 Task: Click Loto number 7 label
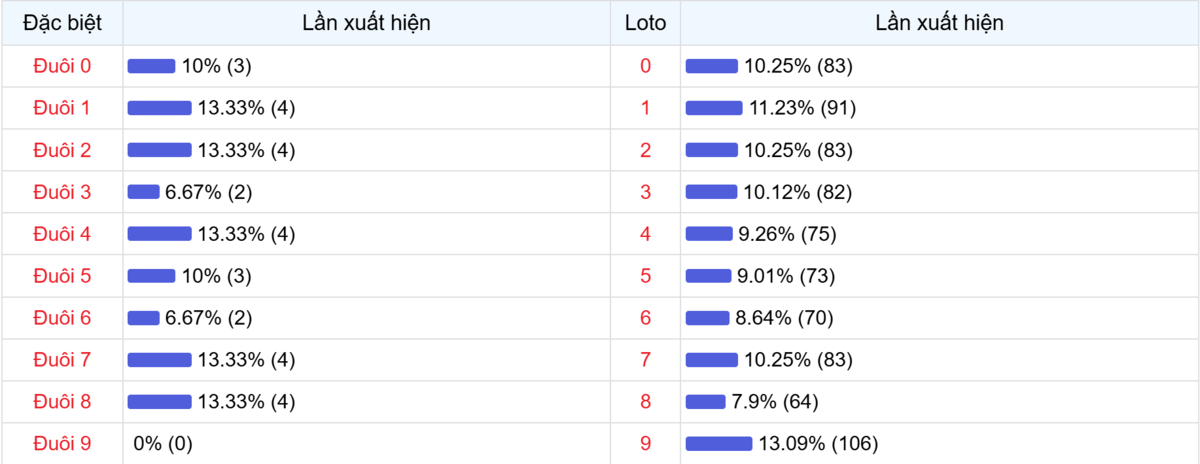645,360
